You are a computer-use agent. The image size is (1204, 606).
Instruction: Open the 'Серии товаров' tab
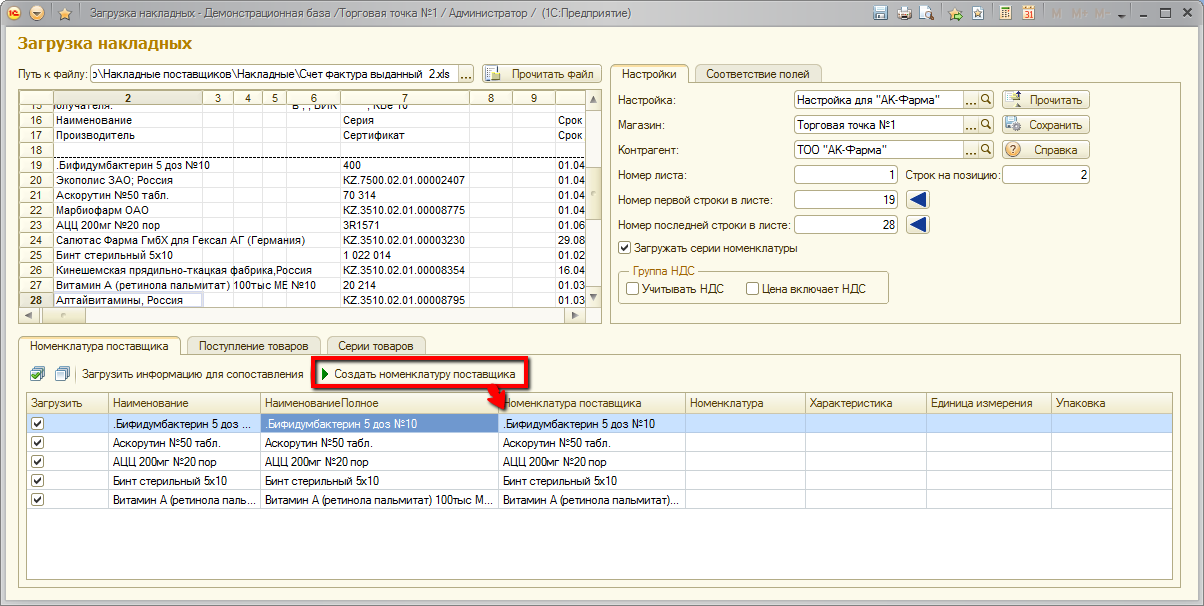tap(375, 346)
